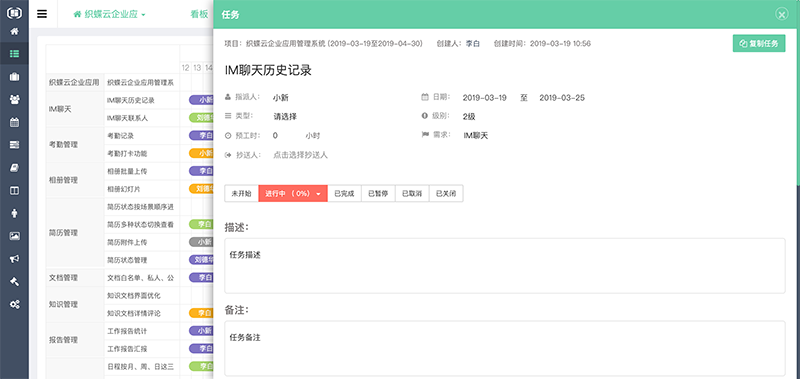Click inside the 描述 text area
This screenshot has width=800, height=379.
tap(505, 266)
